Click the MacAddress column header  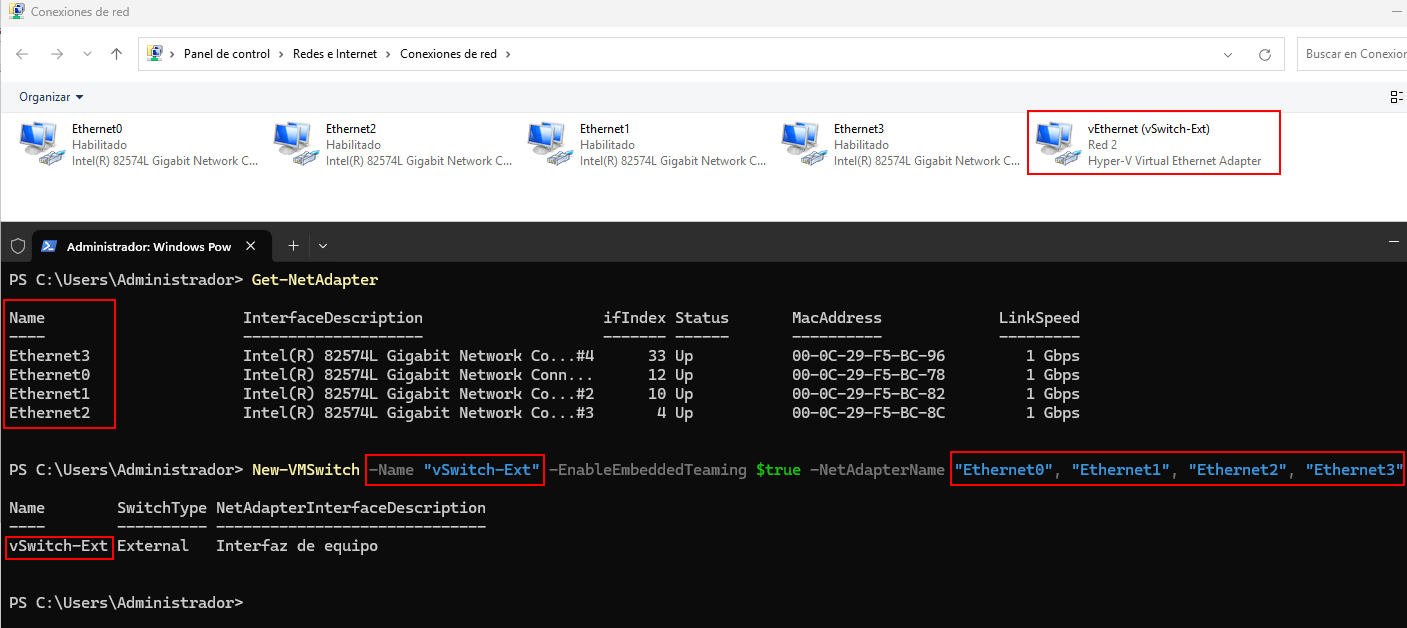[837, 318]
